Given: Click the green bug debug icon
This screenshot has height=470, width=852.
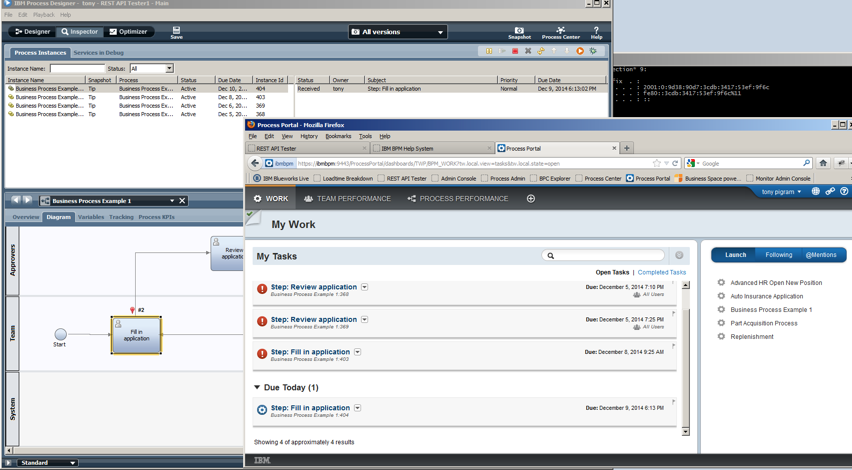Looking at the screenshot, I should click(x=593, y=51).
